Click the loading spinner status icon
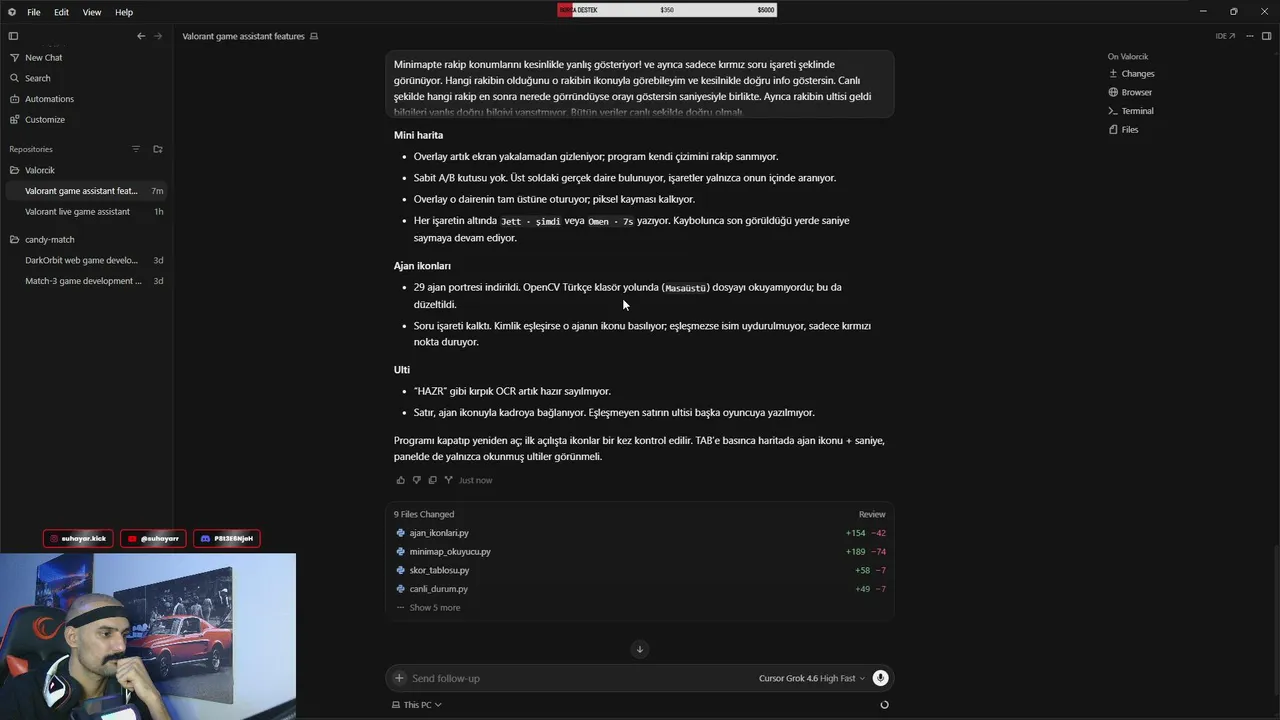The height and width of the screenshot is (720, 1280). (x=884, y=705)
